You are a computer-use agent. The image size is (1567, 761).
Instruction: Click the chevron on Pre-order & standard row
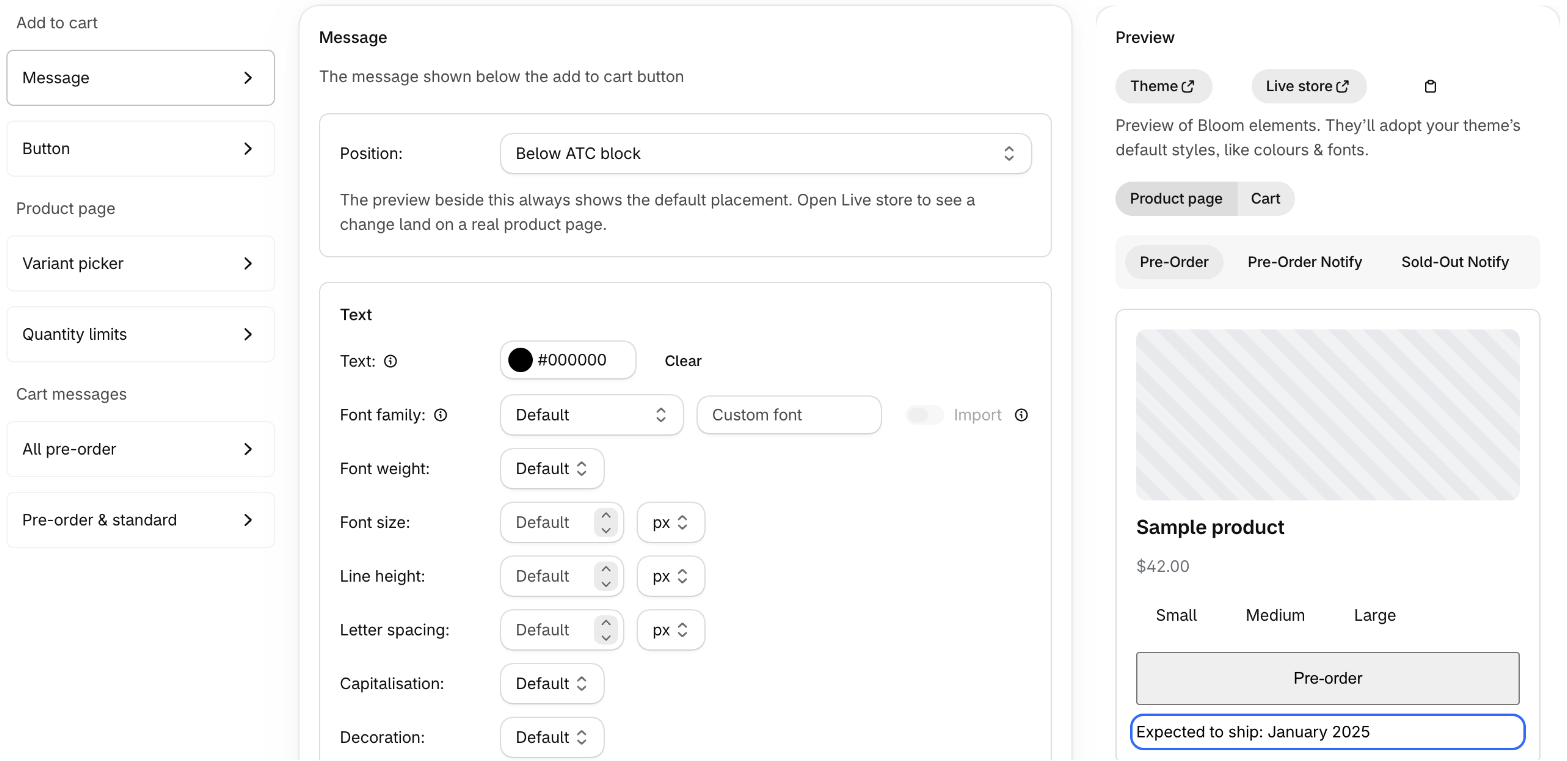click(x=248, y=520)
